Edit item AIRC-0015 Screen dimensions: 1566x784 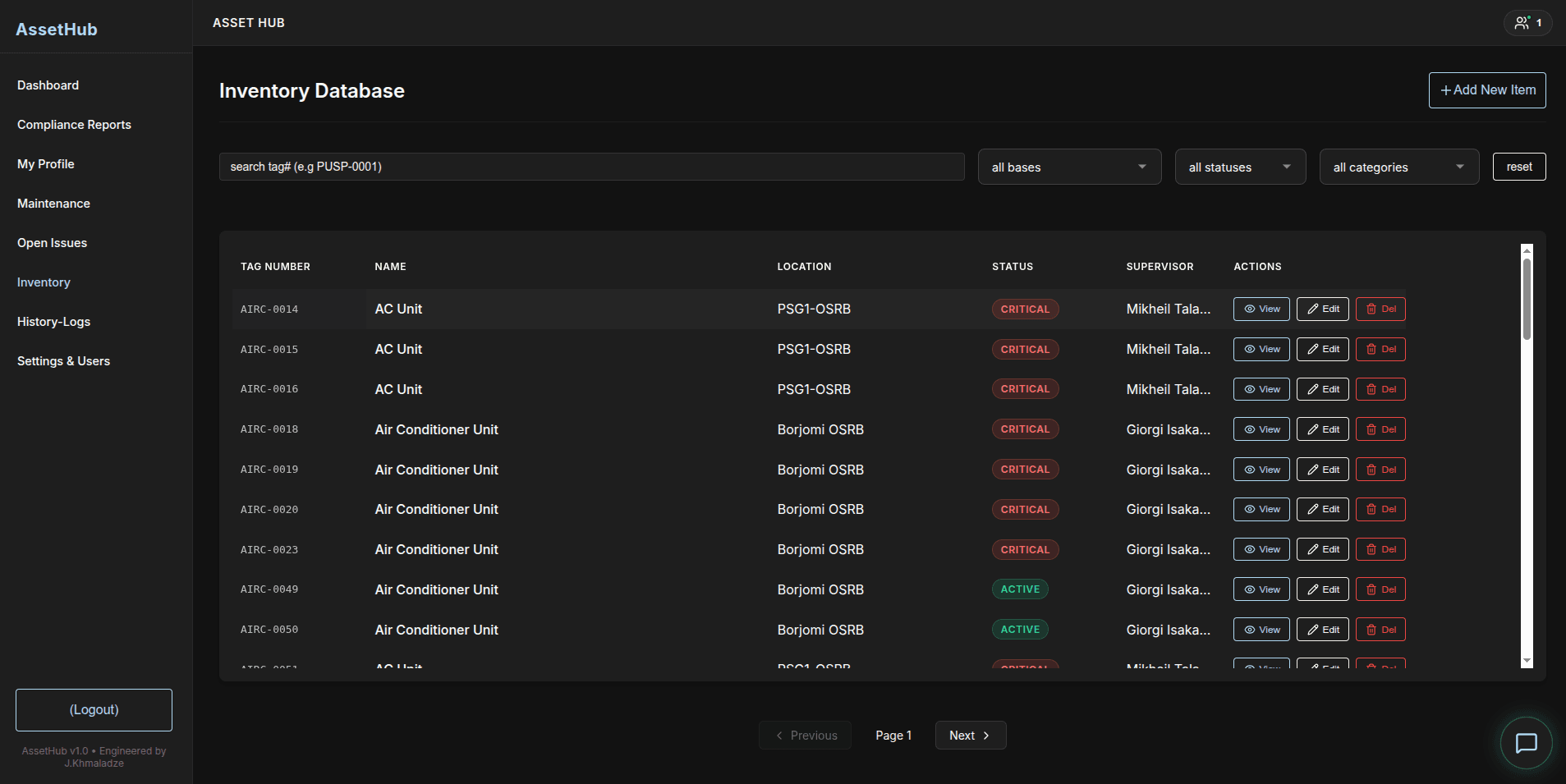(1323, 350)
